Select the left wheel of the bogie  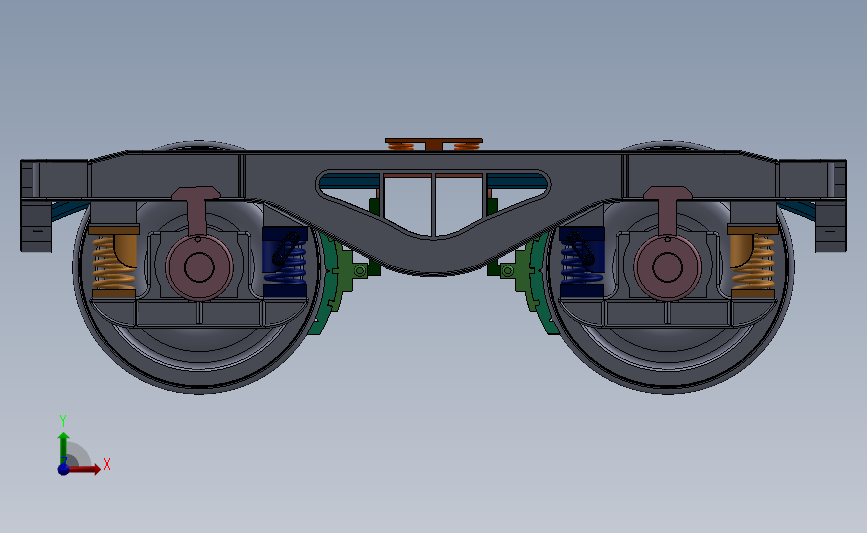point(199,359)
